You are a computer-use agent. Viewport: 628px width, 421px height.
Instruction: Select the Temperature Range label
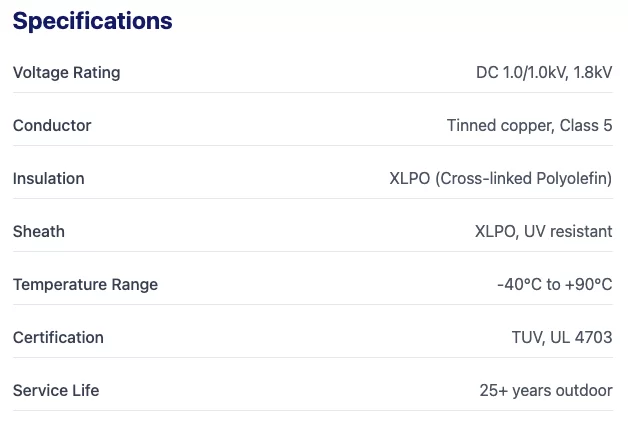85,285
